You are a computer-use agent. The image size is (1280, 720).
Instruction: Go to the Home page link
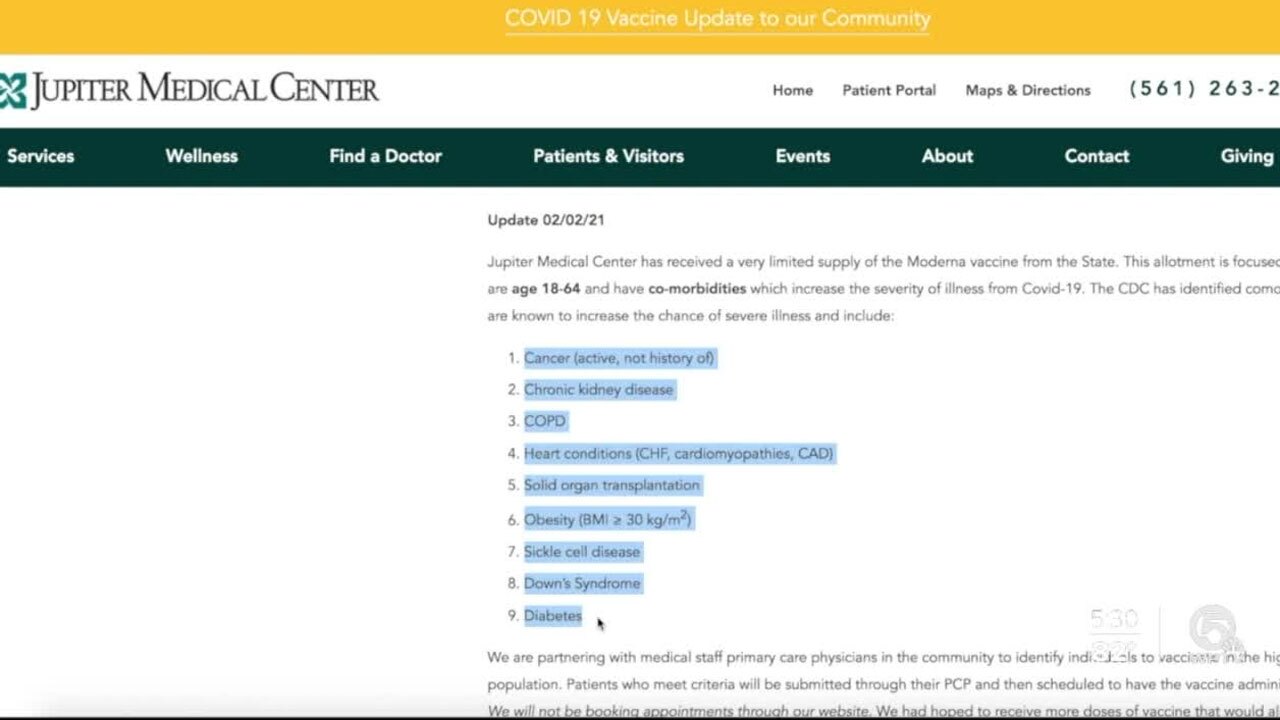click(792, 90)
